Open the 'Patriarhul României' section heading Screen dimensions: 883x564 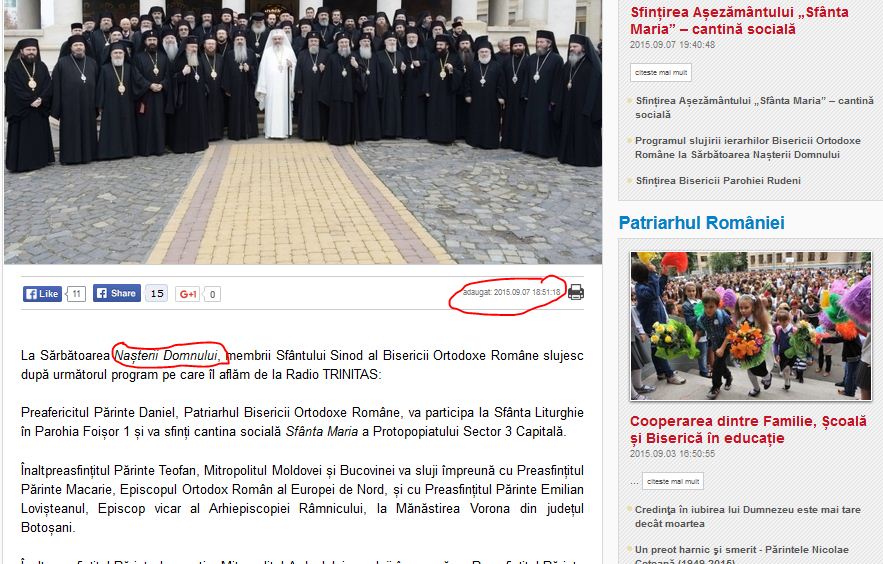(x=701, y=223)
